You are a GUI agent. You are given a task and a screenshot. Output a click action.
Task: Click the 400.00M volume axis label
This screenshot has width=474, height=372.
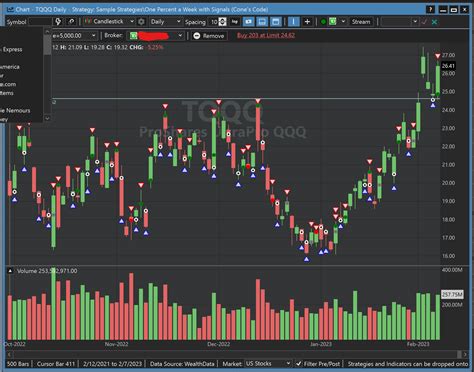pyautogui.click(x=452, y=270)
